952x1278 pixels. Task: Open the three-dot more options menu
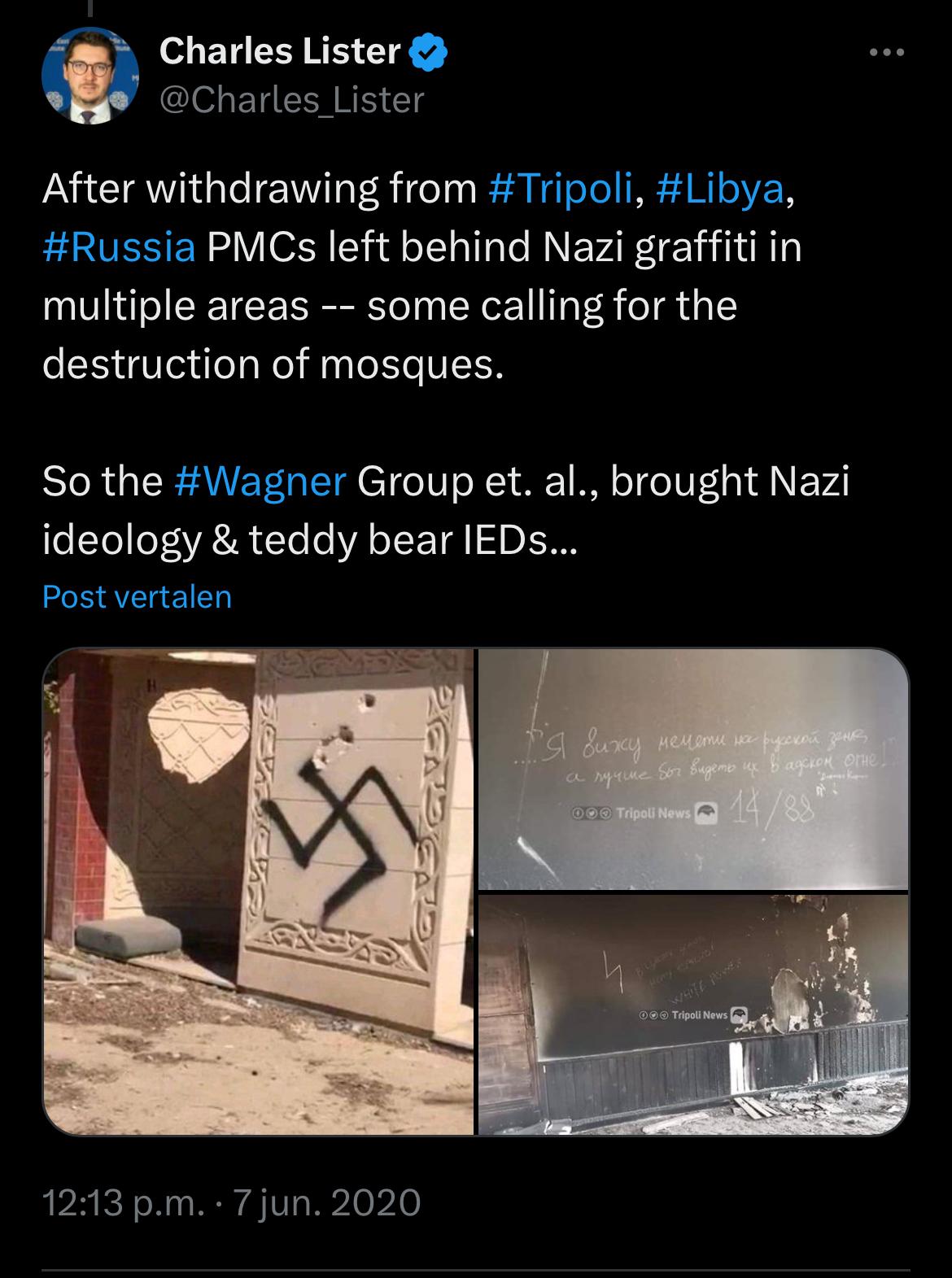(886, 54)
